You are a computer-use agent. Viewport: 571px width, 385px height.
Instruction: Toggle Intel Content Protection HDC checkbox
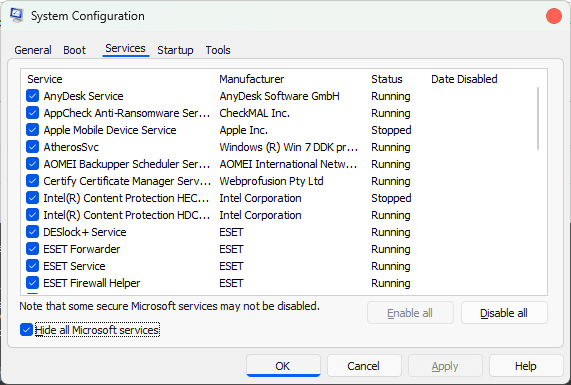click(32, 215)
